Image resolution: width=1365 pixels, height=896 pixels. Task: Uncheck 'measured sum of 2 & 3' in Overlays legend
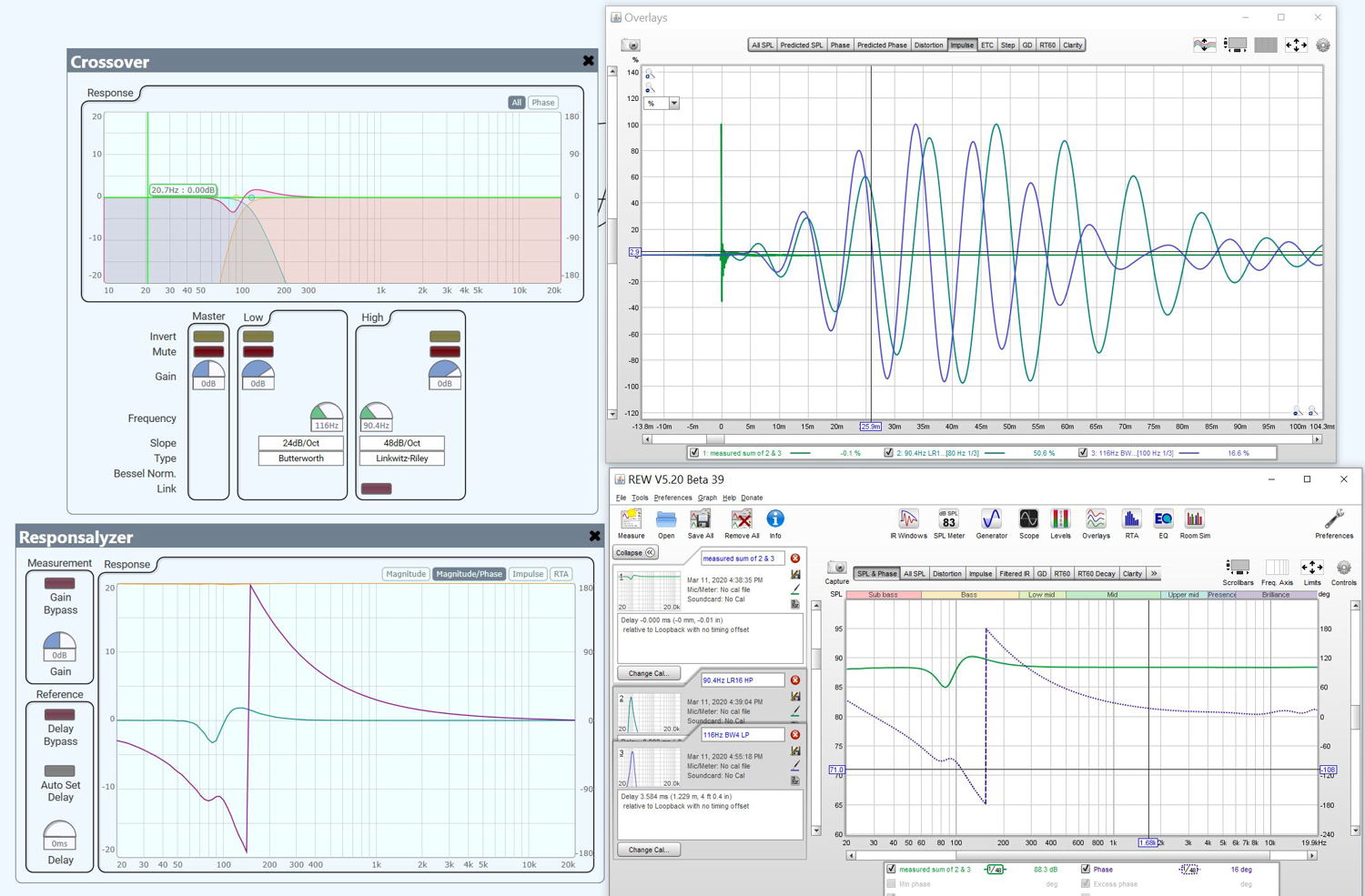[694, 452]
